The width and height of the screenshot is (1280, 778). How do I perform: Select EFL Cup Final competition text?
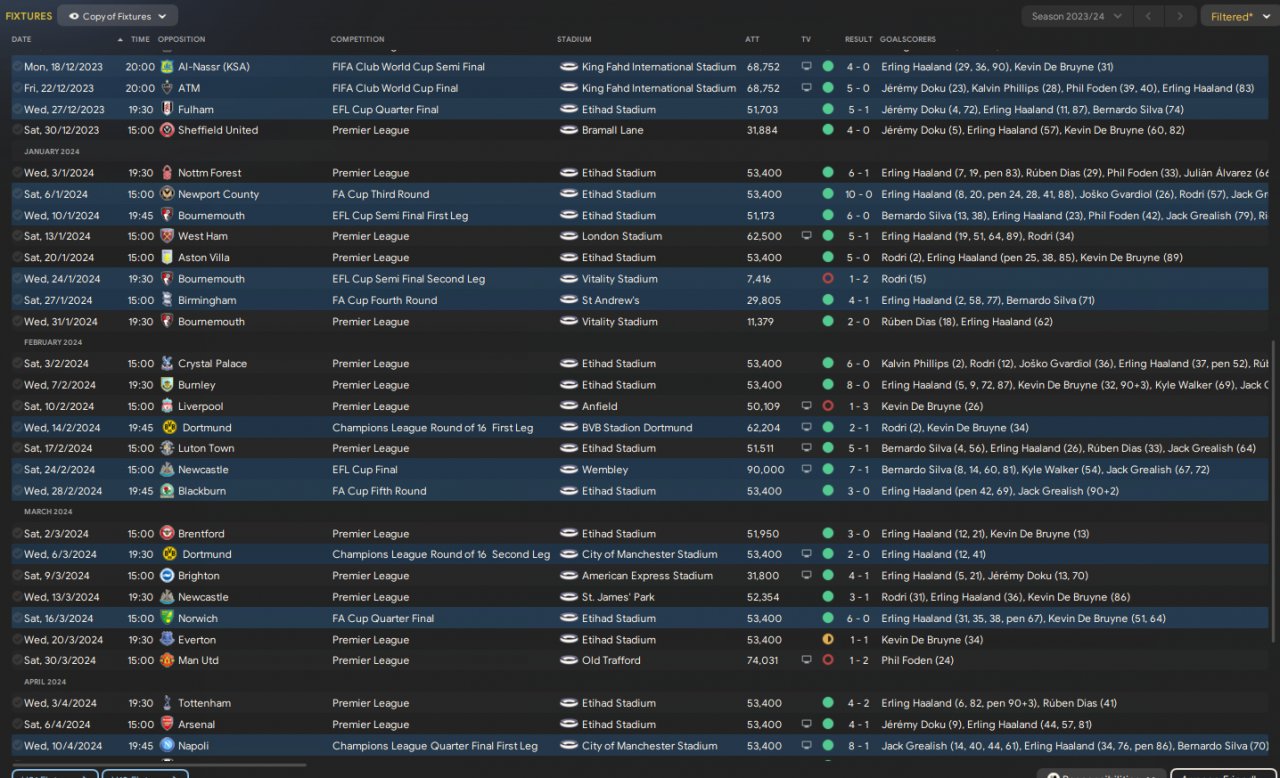pyautogui.click(x=365, y=470)
